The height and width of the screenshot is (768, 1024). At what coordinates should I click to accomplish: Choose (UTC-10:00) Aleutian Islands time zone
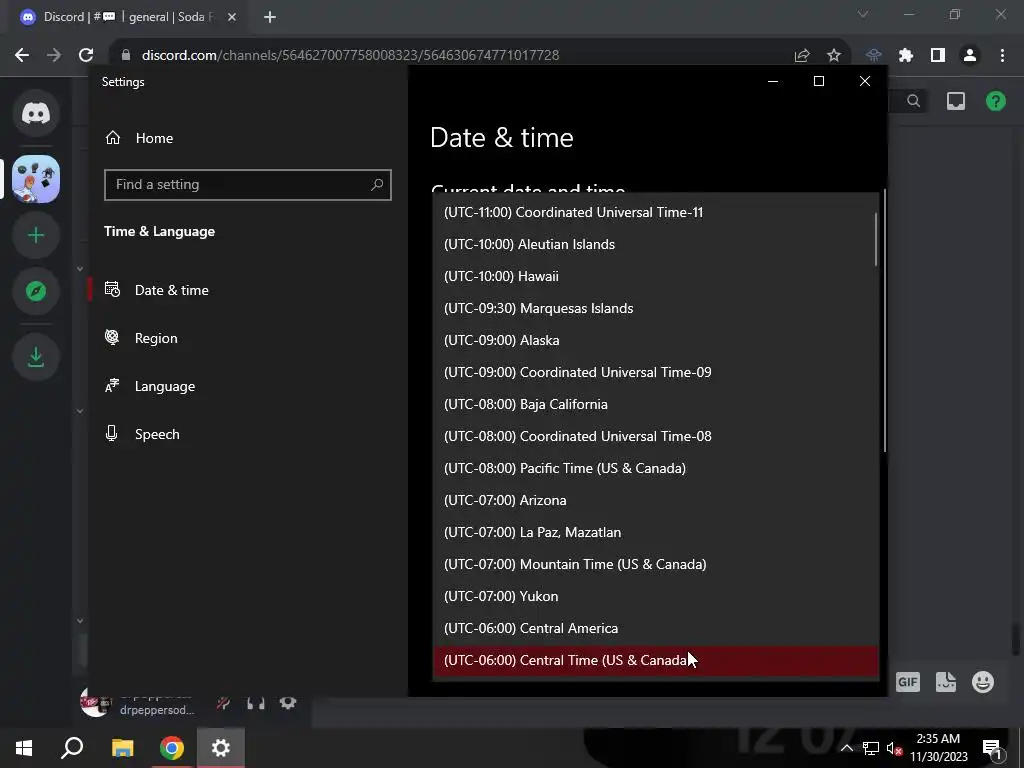click(656, 244)
